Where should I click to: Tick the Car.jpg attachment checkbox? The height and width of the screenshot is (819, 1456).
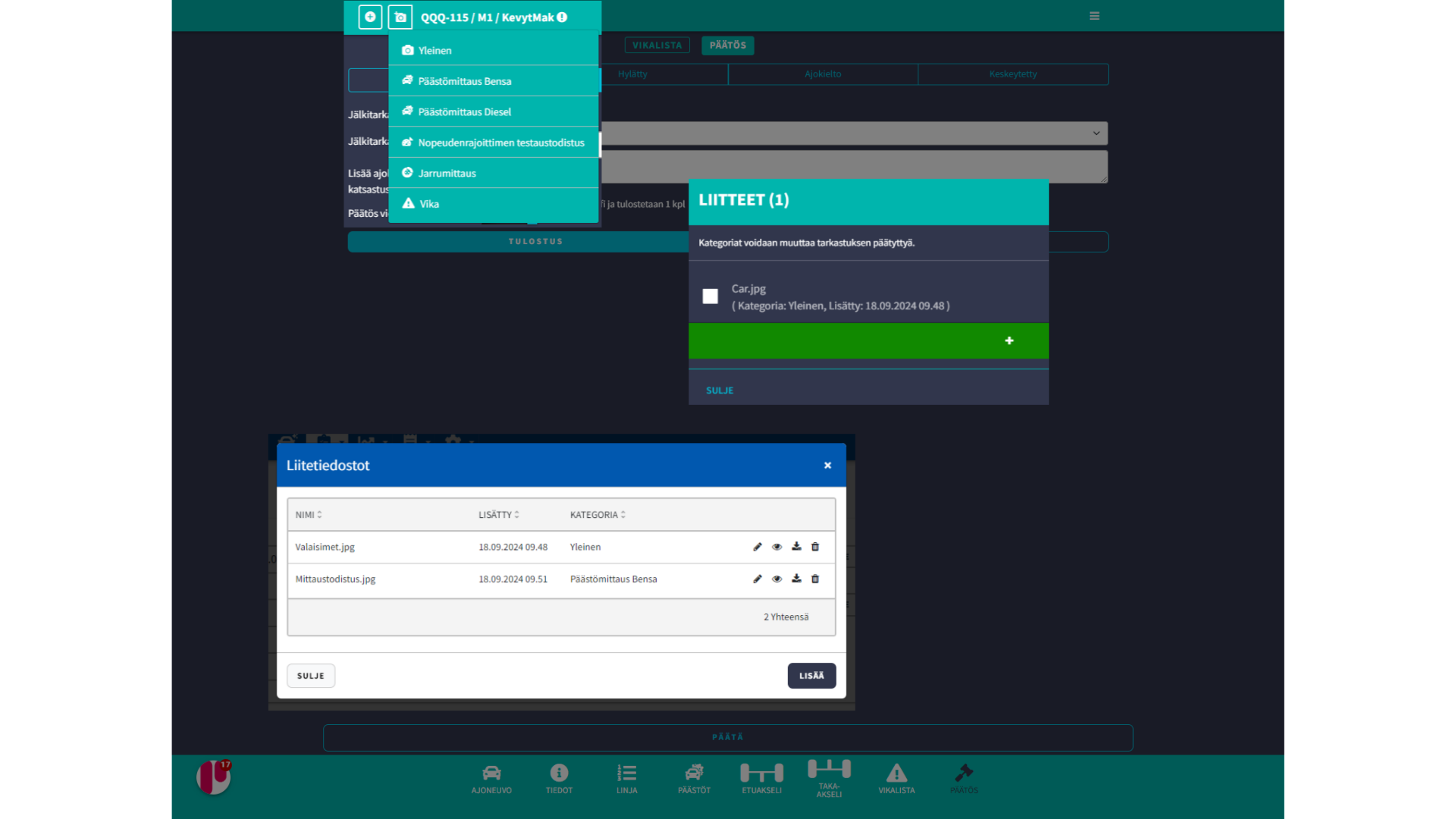[710, 297]
